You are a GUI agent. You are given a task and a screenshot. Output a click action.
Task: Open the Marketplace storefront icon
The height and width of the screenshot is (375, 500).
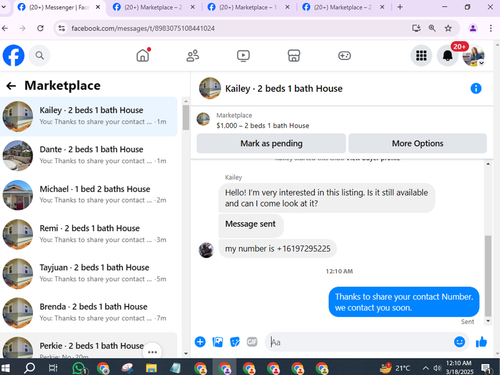pyautogui.click(x=294, y=55)
